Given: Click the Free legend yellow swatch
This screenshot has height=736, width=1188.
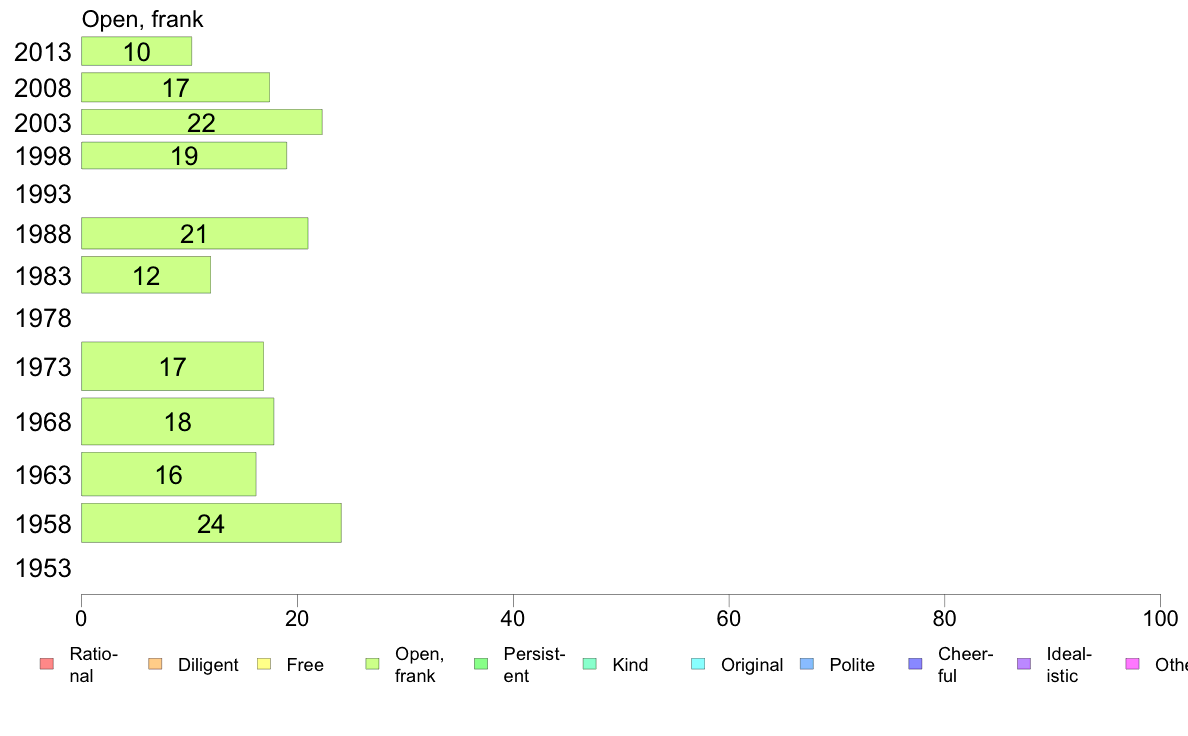Looking at the screenshot, I should point(264,664).
